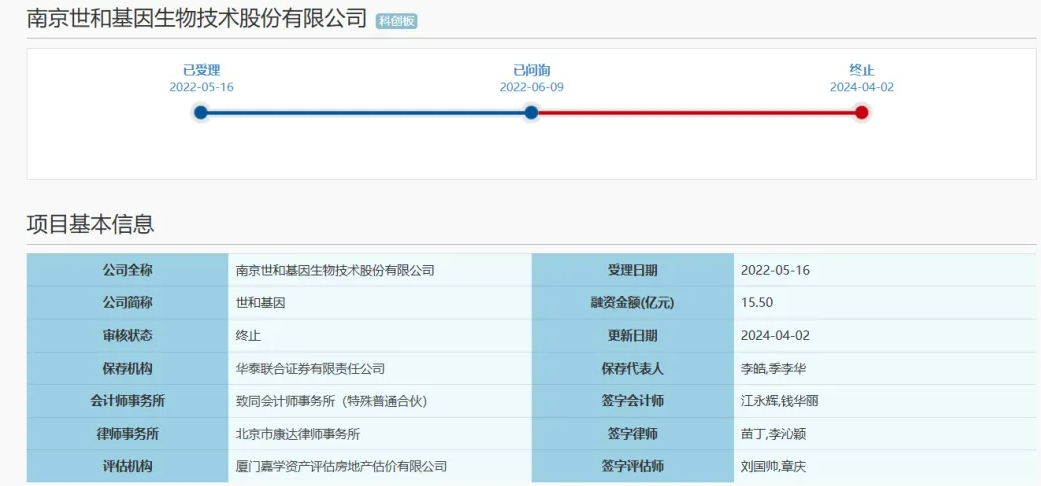Click the red 终止 timeline dot
This screenshot has width=1041, height=486.
(862, 112)
